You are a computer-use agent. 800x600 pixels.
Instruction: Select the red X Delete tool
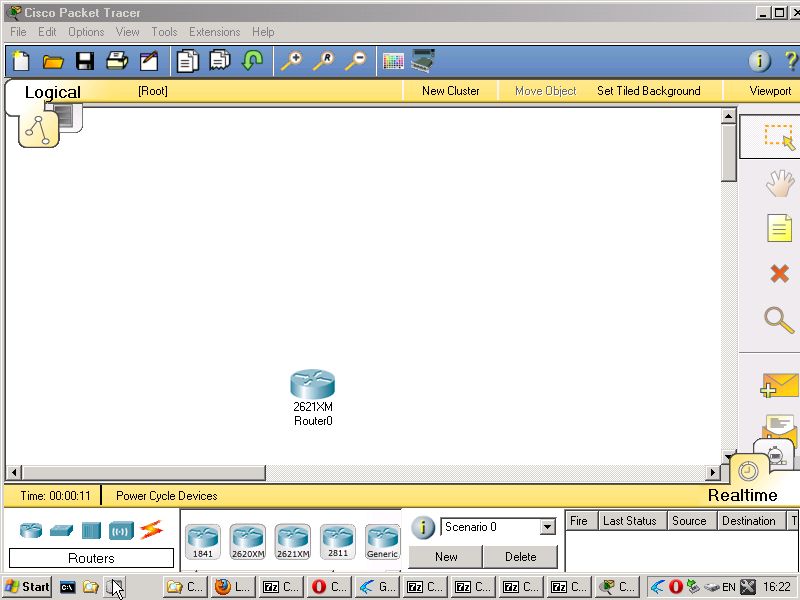click(780, 273)
